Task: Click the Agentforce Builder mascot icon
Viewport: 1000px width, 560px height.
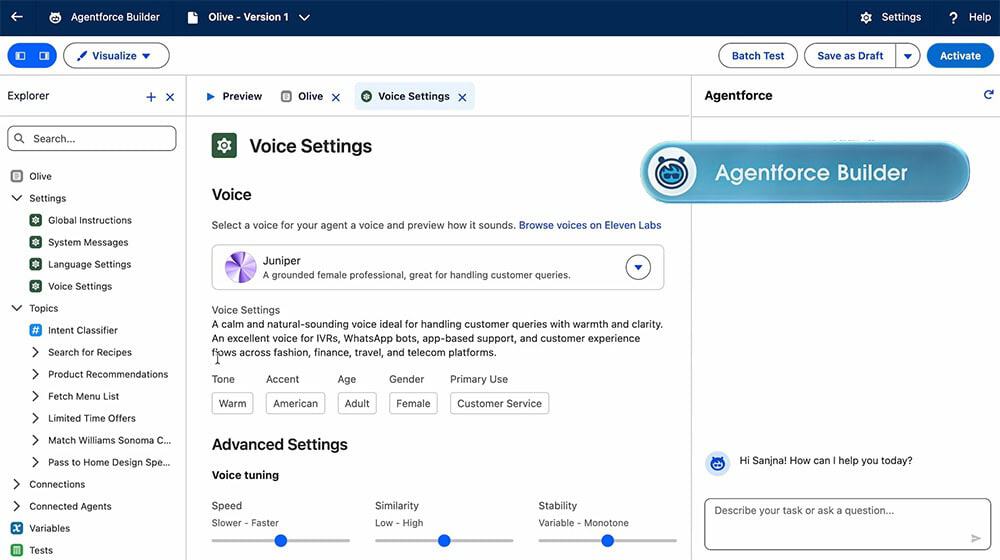Action: [x=55, y=17]
